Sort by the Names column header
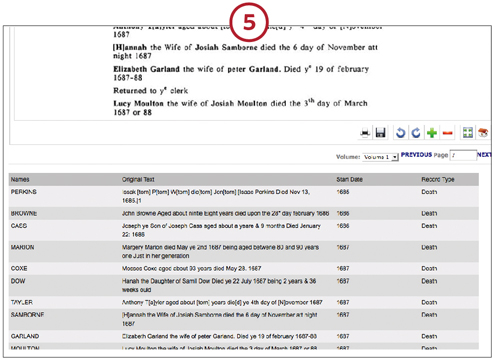Image resolution: width=495 pixels, height=362 pixels. point(20,180)
